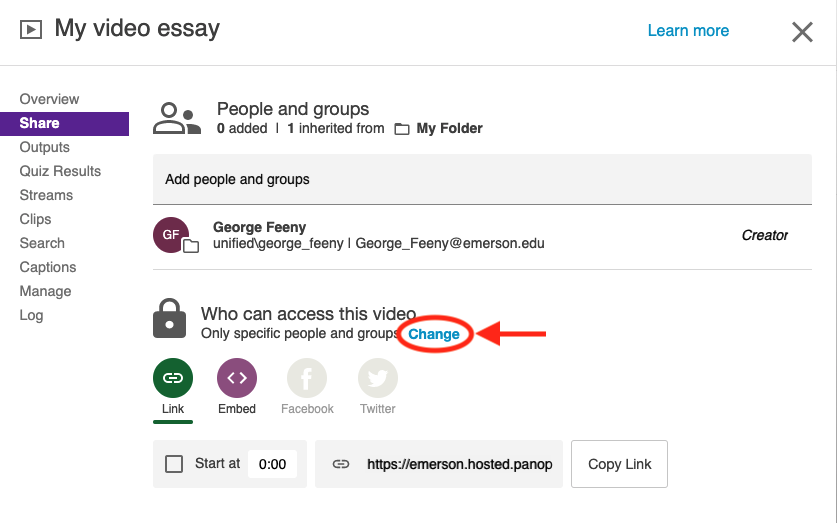
Task: Click the Facebook share icon
Action: click(x=307, y=378)
